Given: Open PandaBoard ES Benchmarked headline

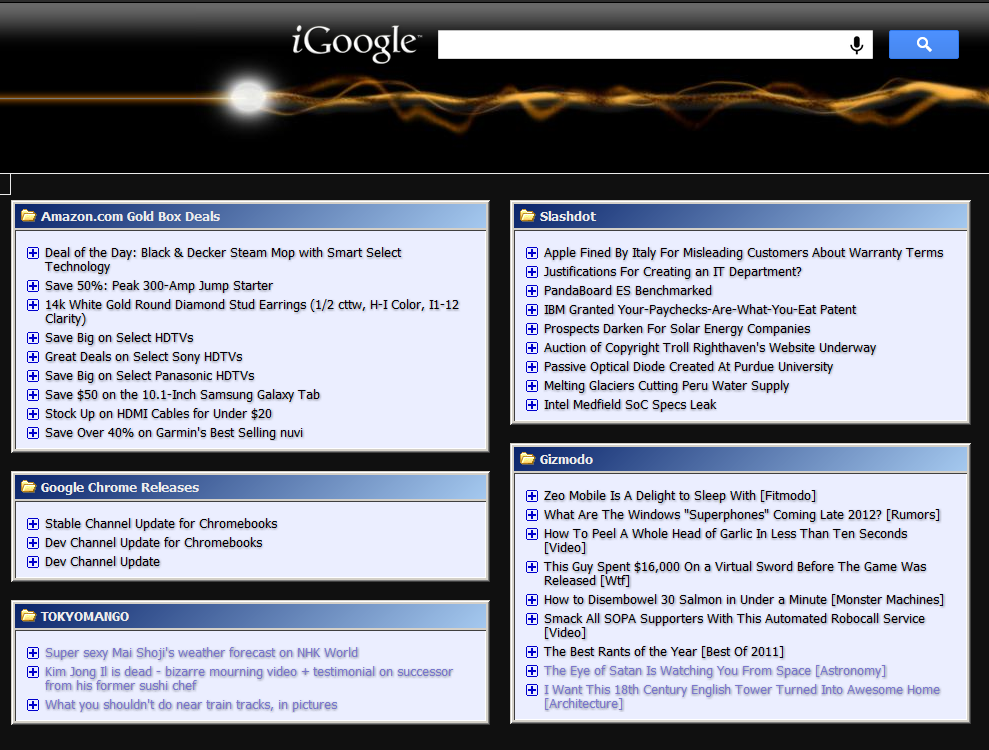Looking at the screenshot, I should coord(628,291).
